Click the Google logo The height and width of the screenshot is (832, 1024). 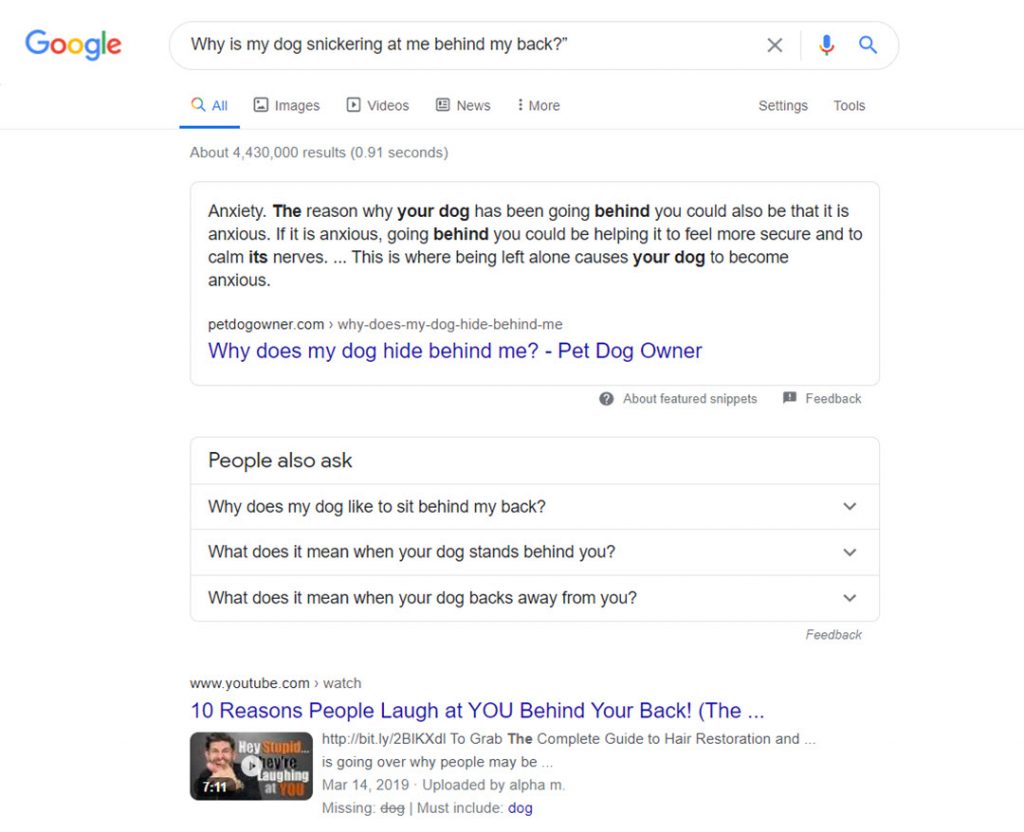72,44
